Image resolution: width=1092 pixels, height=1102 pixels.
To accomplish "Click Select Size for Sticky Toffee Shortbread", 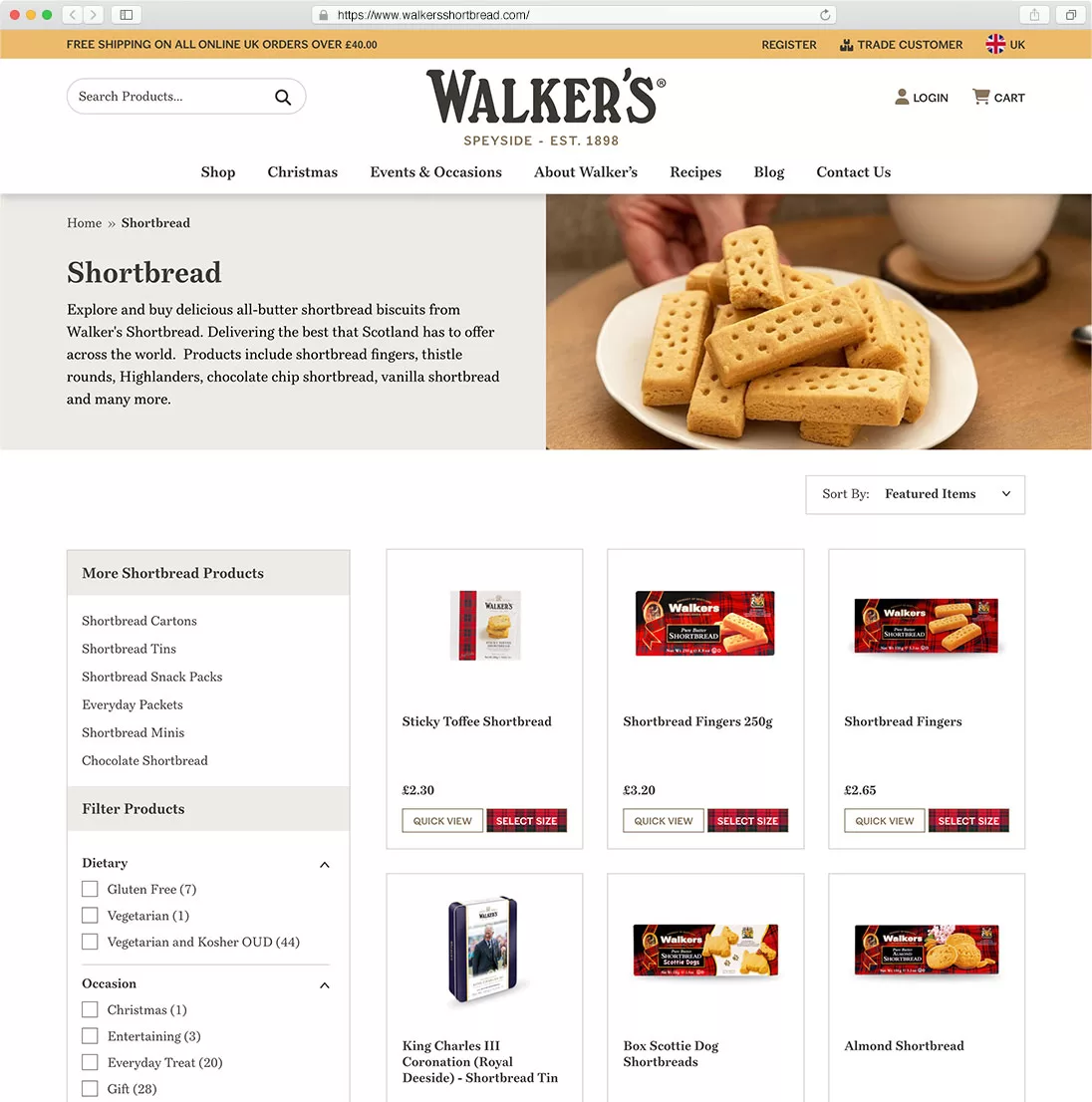I will (526, 821).
